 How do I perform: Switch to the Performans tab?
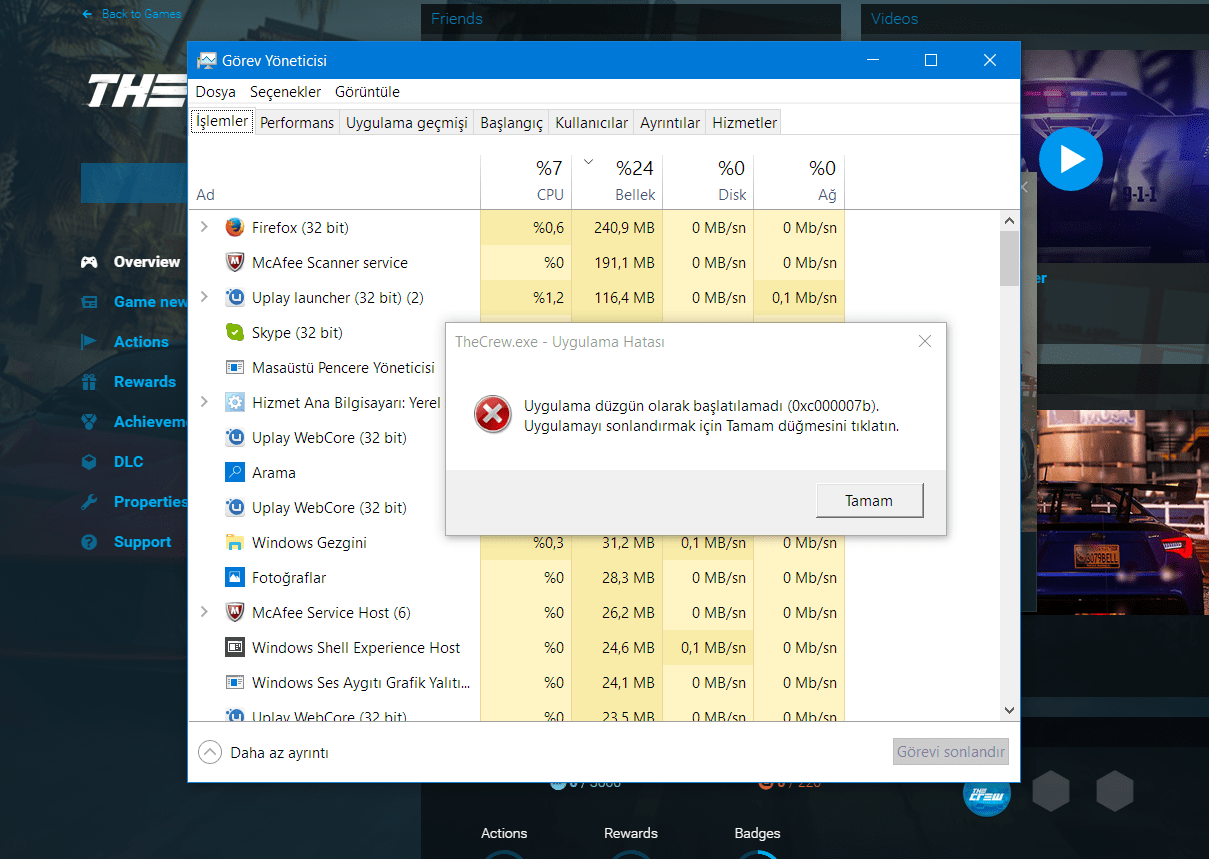pyautogui.click(x=297, y=123)
